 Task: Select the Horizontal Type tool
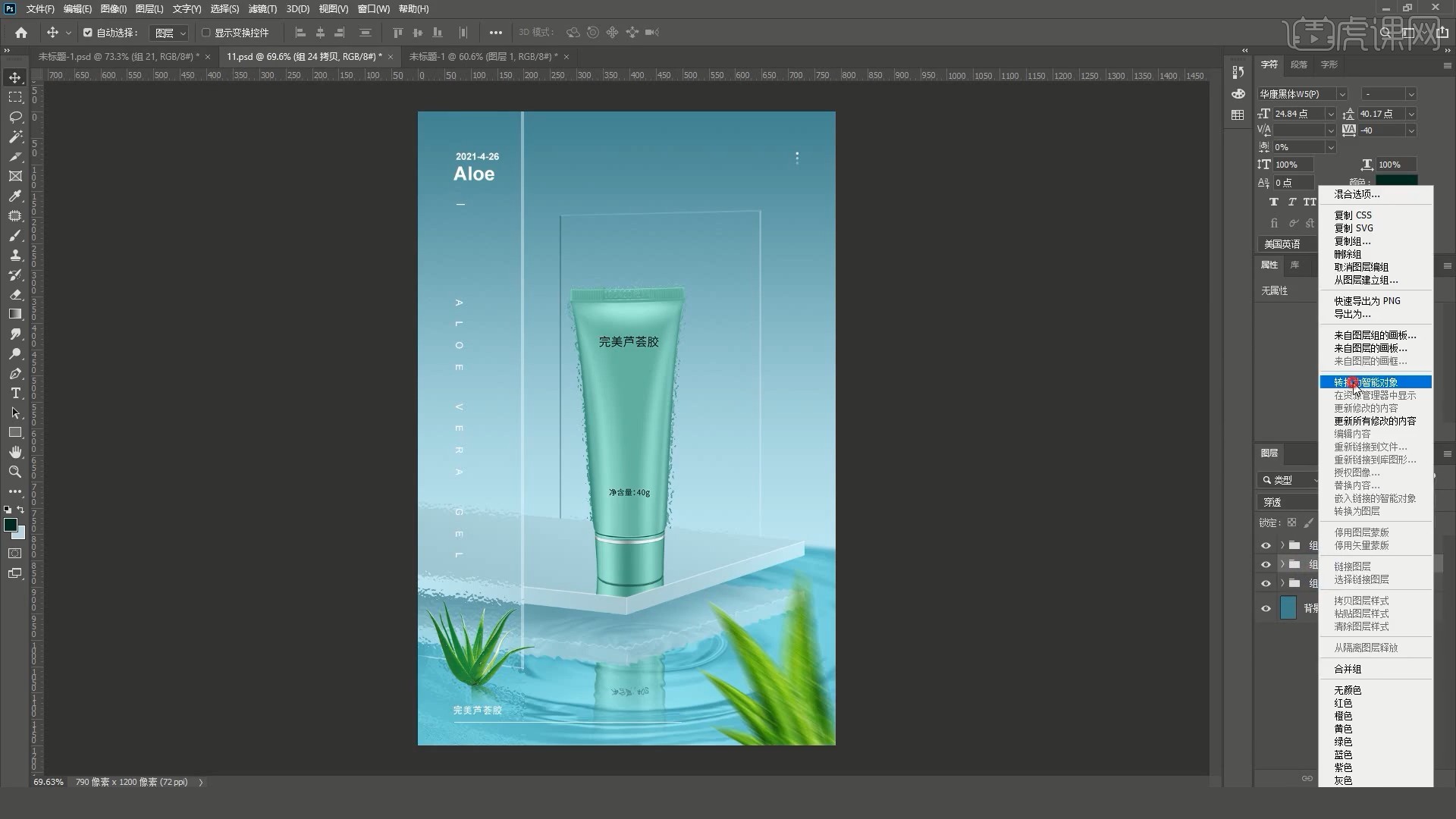[15, 393]
